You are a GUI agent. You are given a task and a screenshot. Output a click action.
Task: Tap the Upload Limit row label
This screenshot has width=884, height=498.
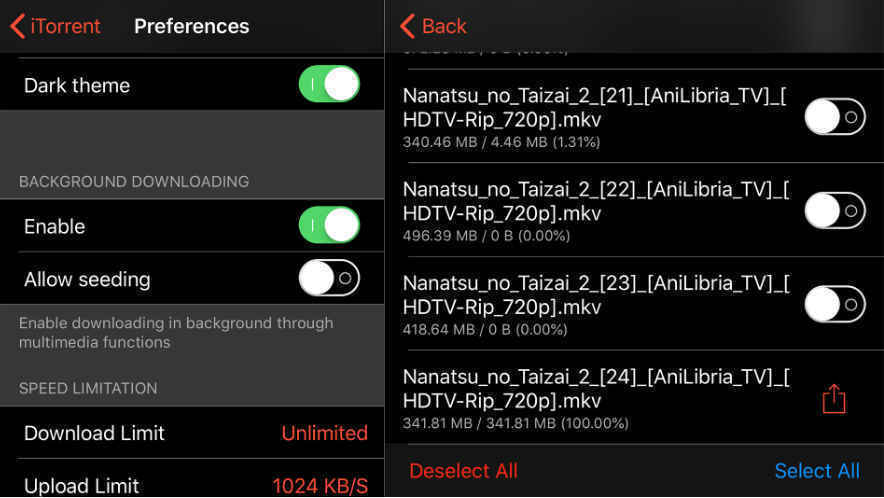[81, 486]
